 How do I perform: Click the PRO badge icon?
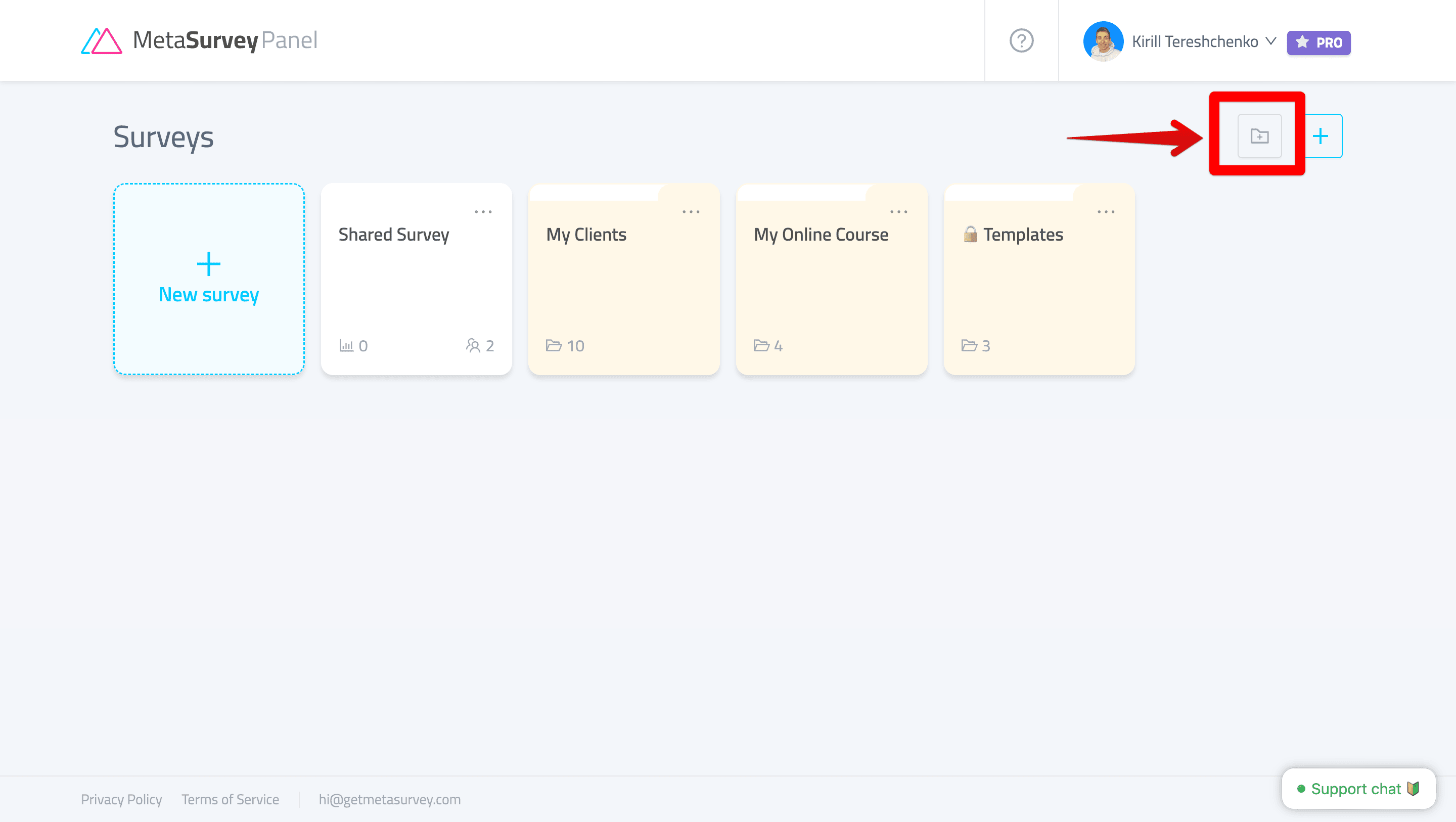[1319, 41]
